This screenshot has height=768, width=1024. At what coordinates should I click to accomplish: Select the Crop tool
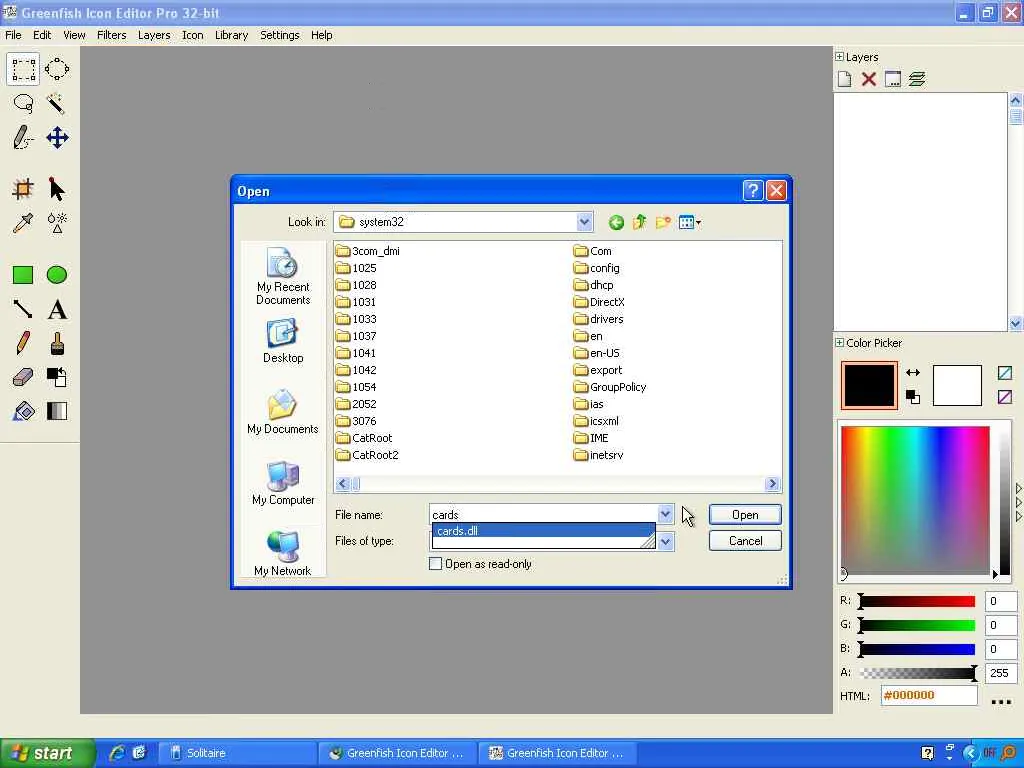tap(23, 189)
